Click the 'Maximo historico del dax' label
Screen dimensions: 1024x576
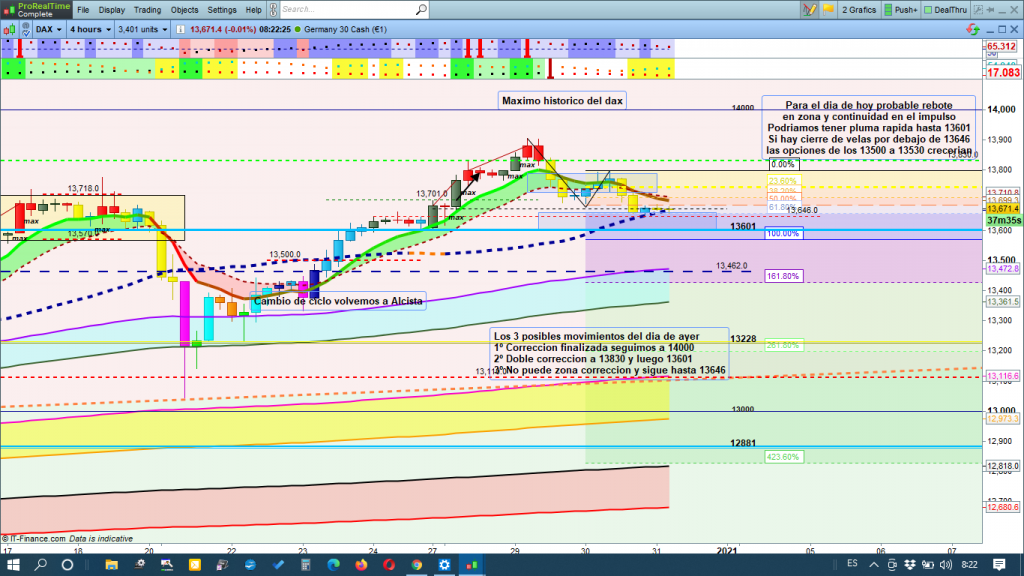561,101
